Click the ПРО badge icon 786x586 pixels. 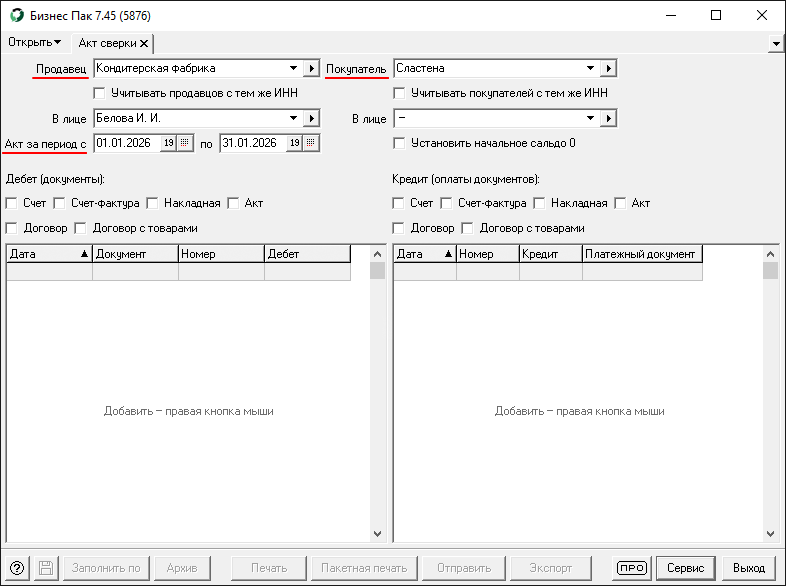[632, 568]
